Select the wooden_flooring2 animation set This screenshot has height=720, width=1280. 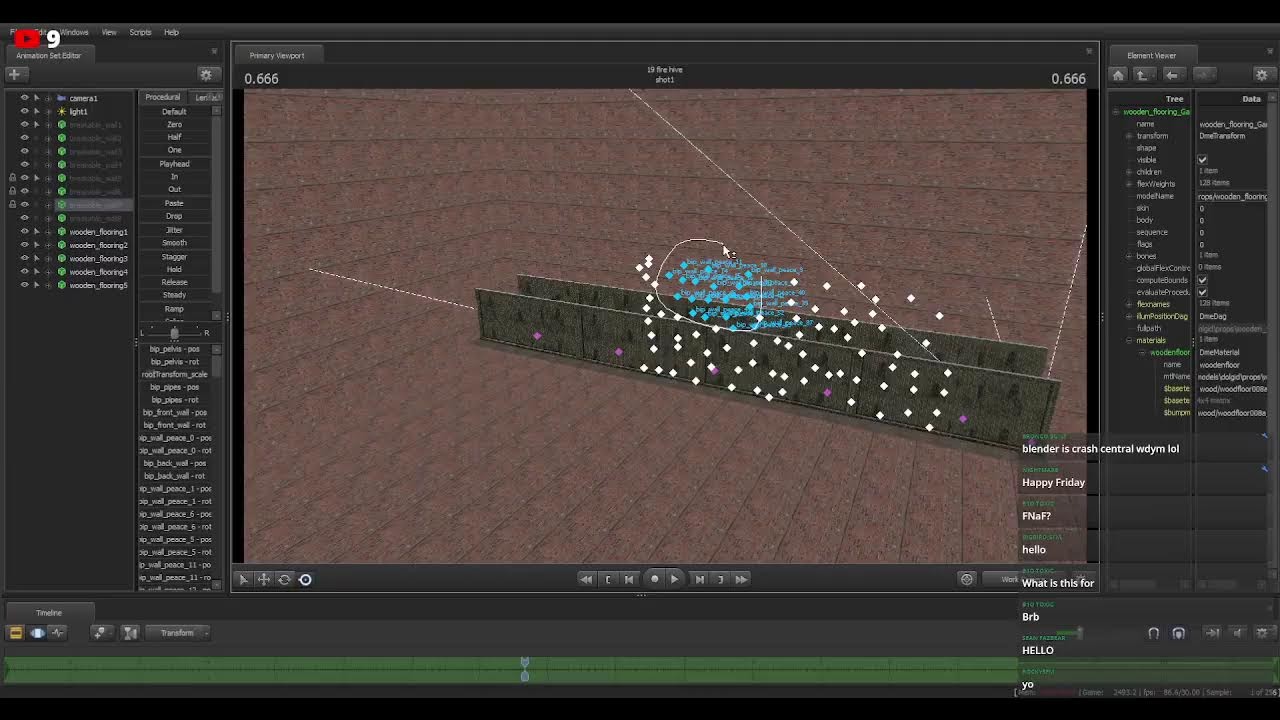tap(98, 245)
